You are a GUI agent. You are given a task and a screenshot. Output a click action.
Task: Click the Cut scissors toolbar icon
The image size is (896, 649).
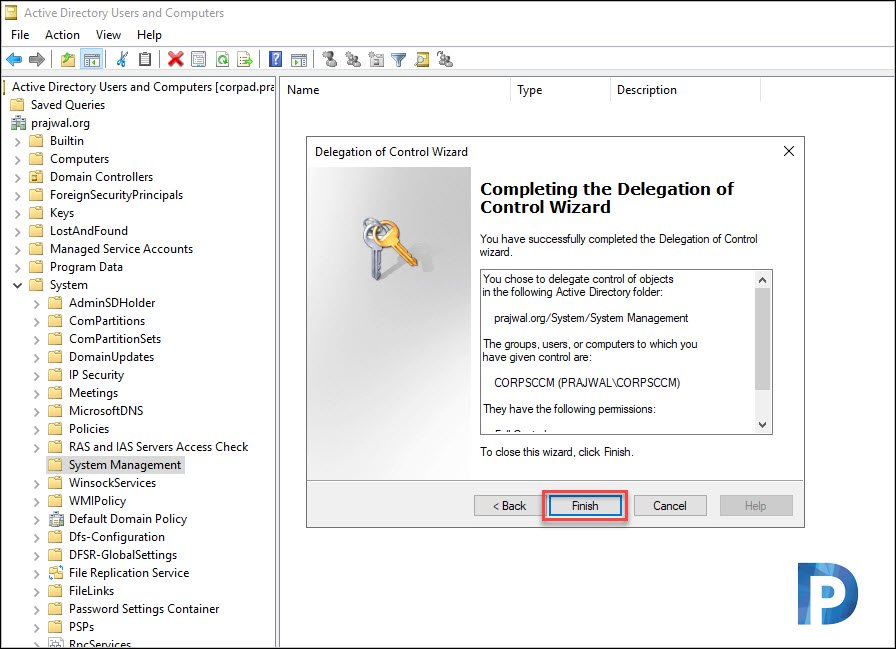122,59
